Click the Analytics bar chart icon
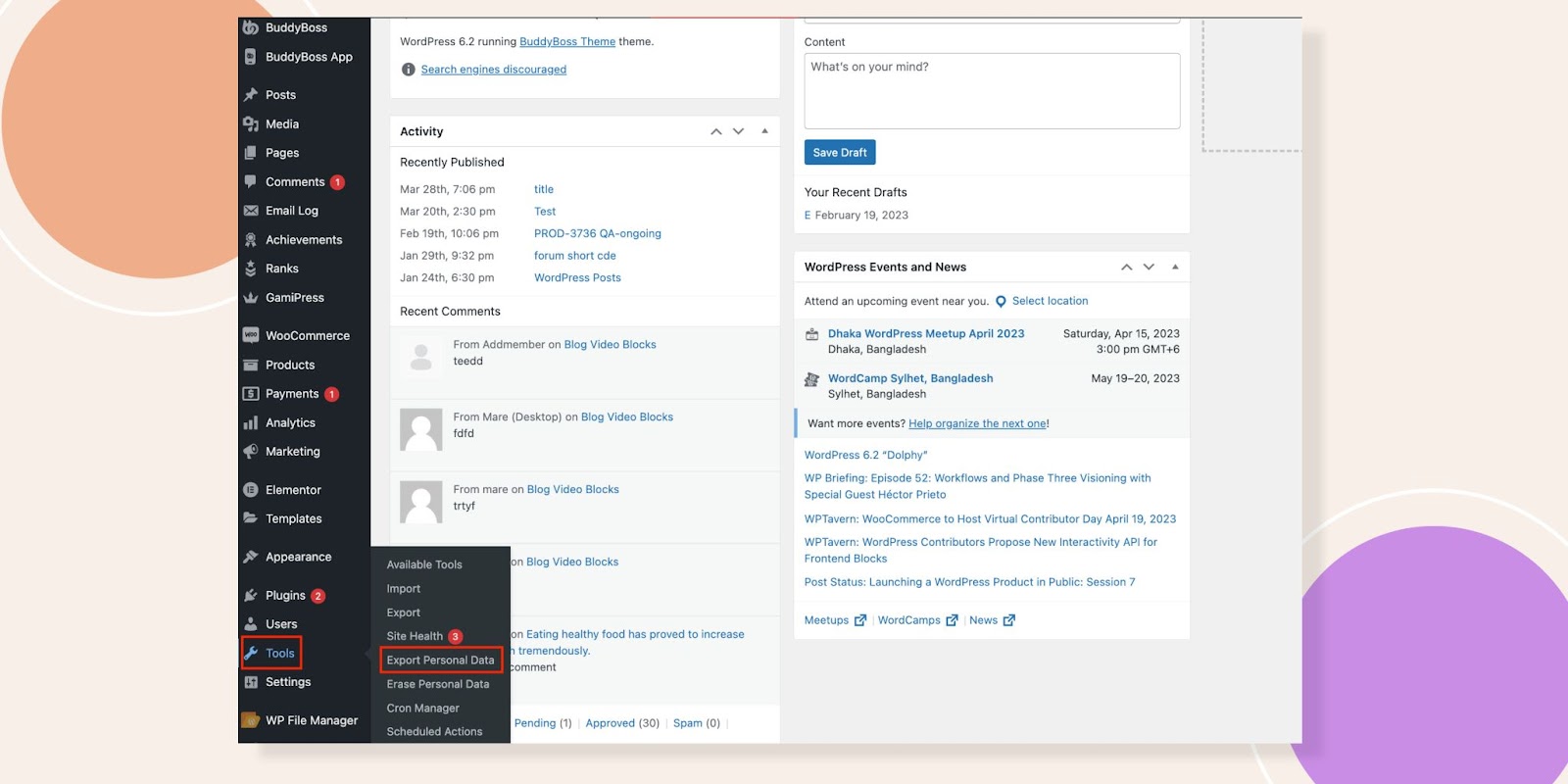1568x784 pixels. [251, 423]
